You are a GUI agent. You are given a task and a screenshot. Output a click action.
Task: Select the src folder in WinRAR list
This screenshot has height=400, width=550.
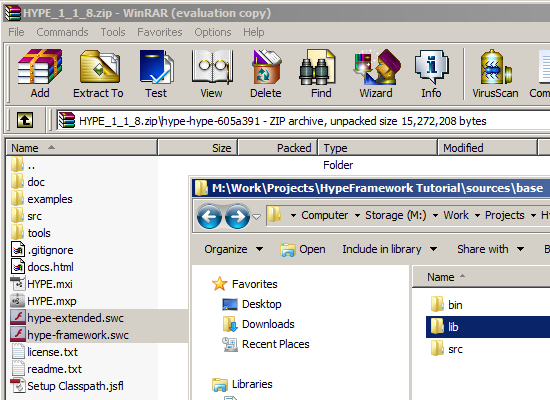(26, 216)
